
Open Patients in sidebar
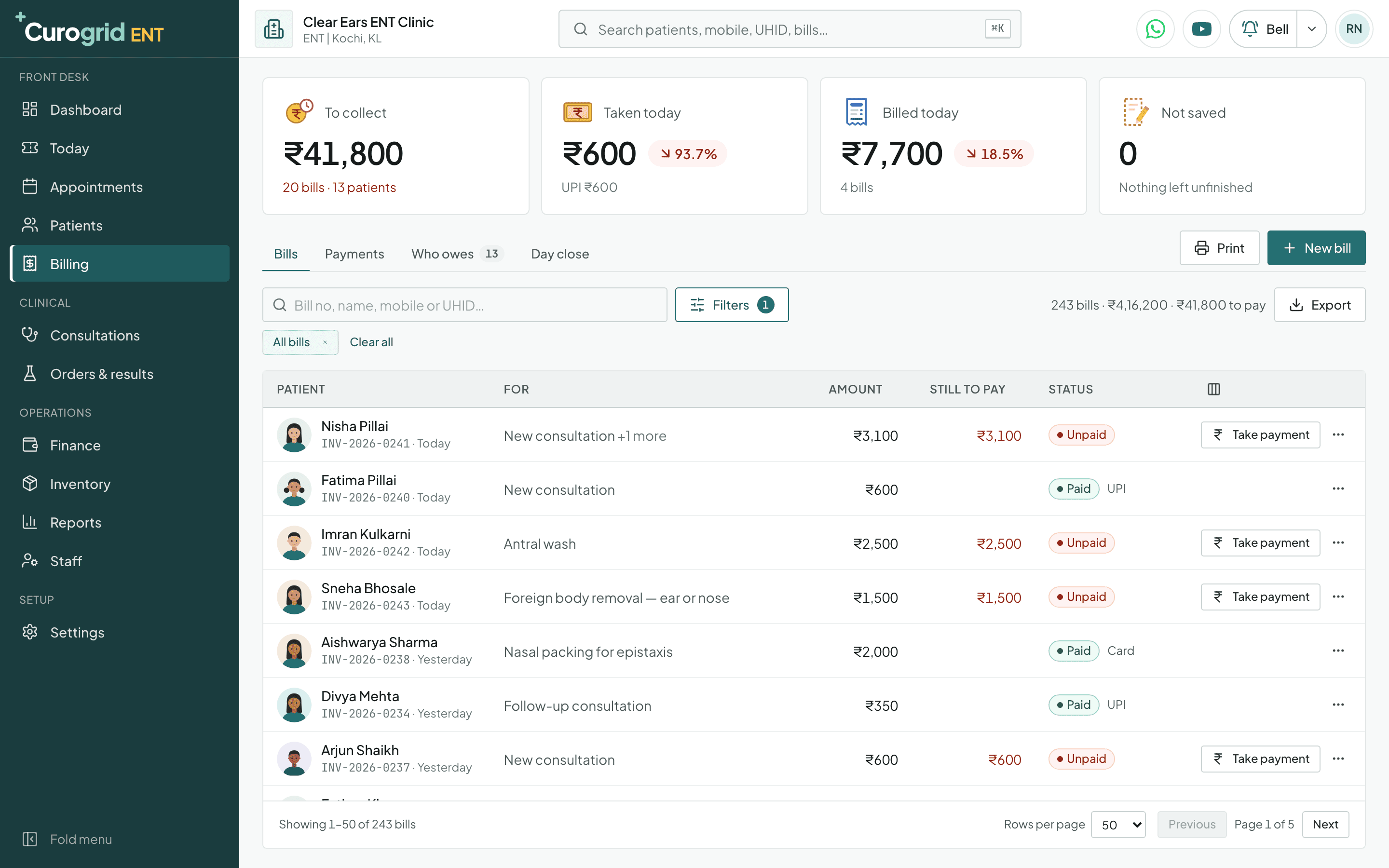pos(120,225)
